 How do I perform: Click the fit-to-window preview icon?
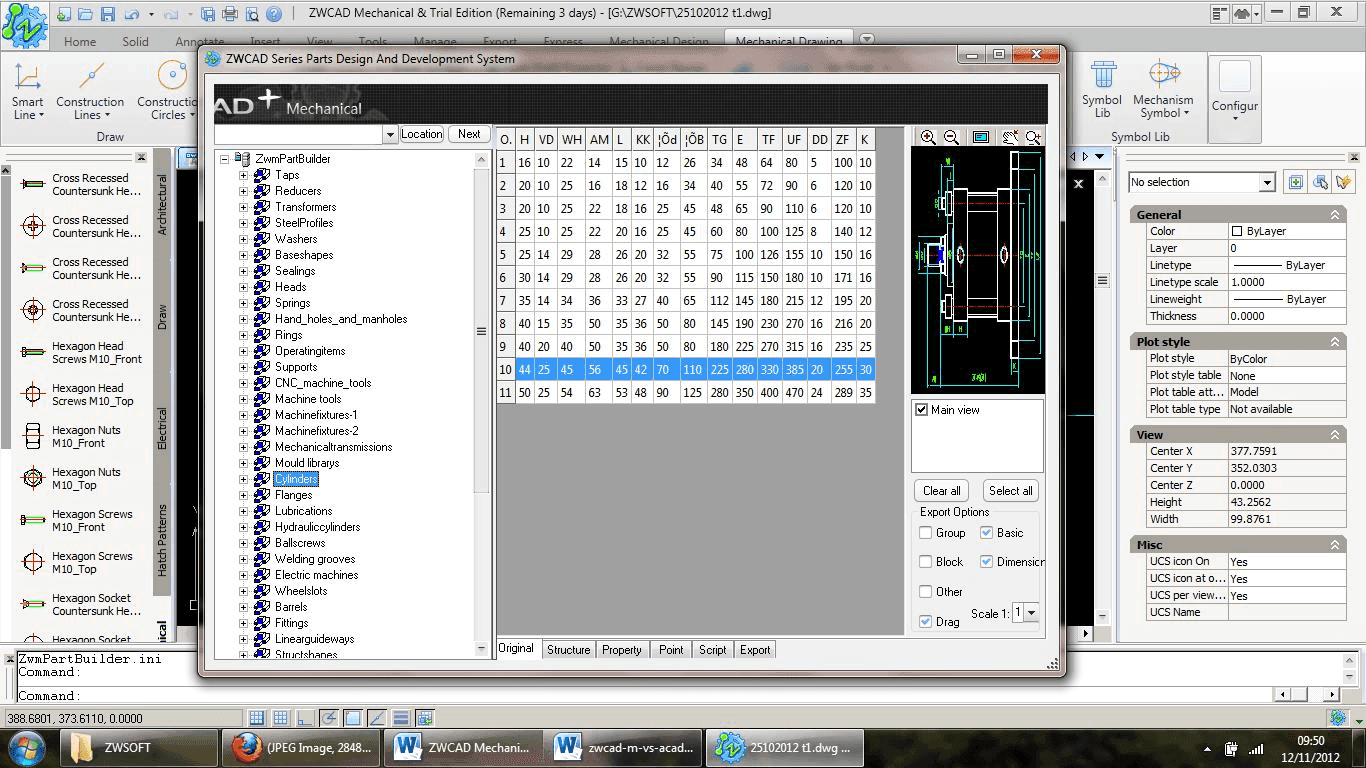[x=981, y=137]
